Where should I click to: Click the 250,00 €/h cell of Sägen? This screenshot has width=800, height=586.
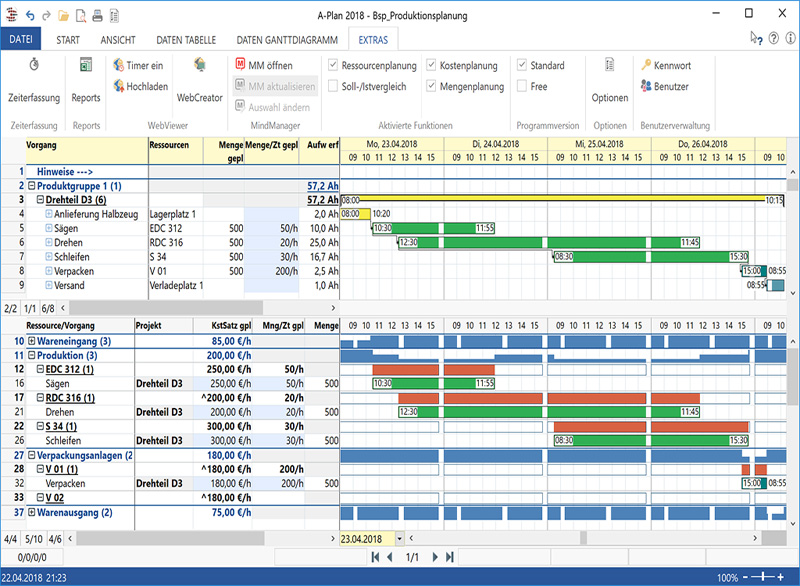pyautogui.click(x=222, y=384)
